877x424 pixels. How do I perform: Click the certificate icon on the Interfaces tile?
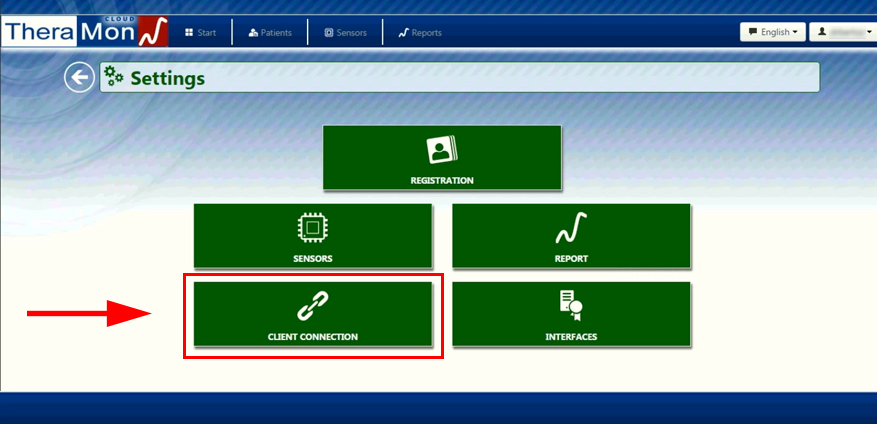click(x=571, y=305)
